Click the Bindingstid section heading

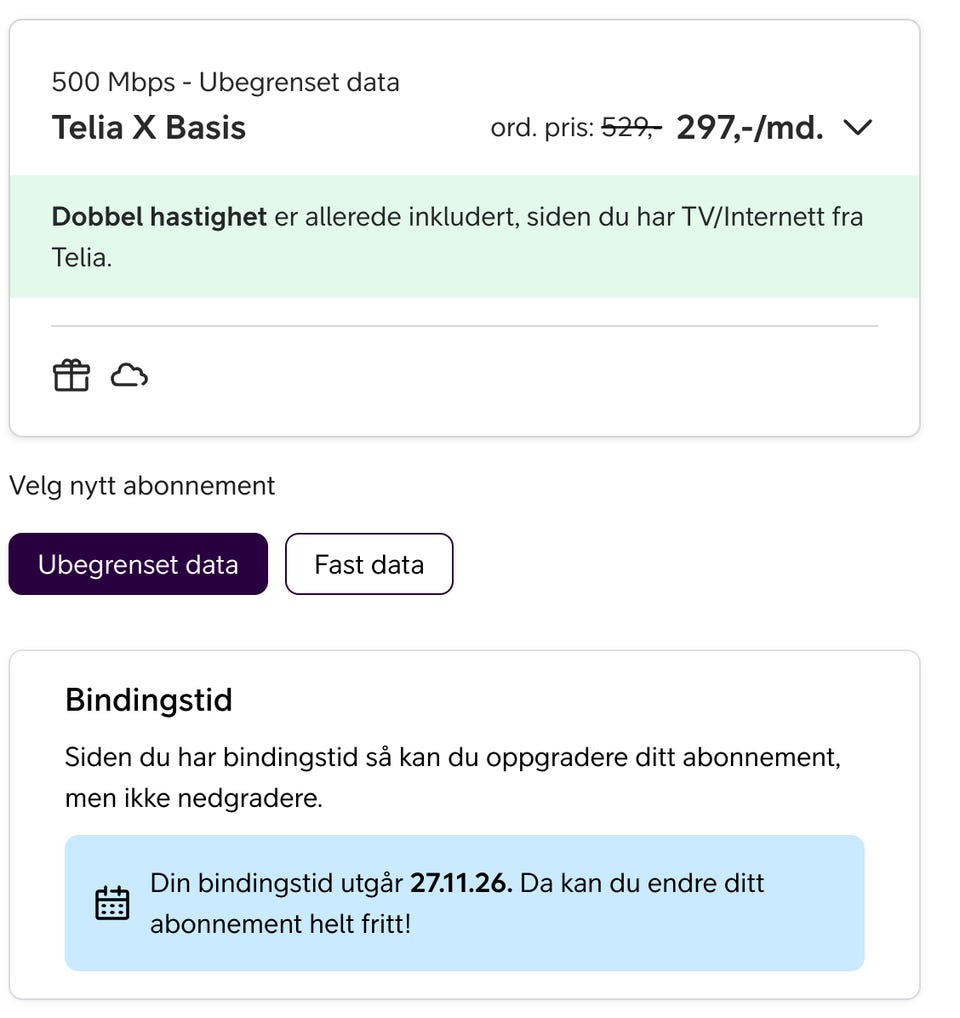[148, 700]
